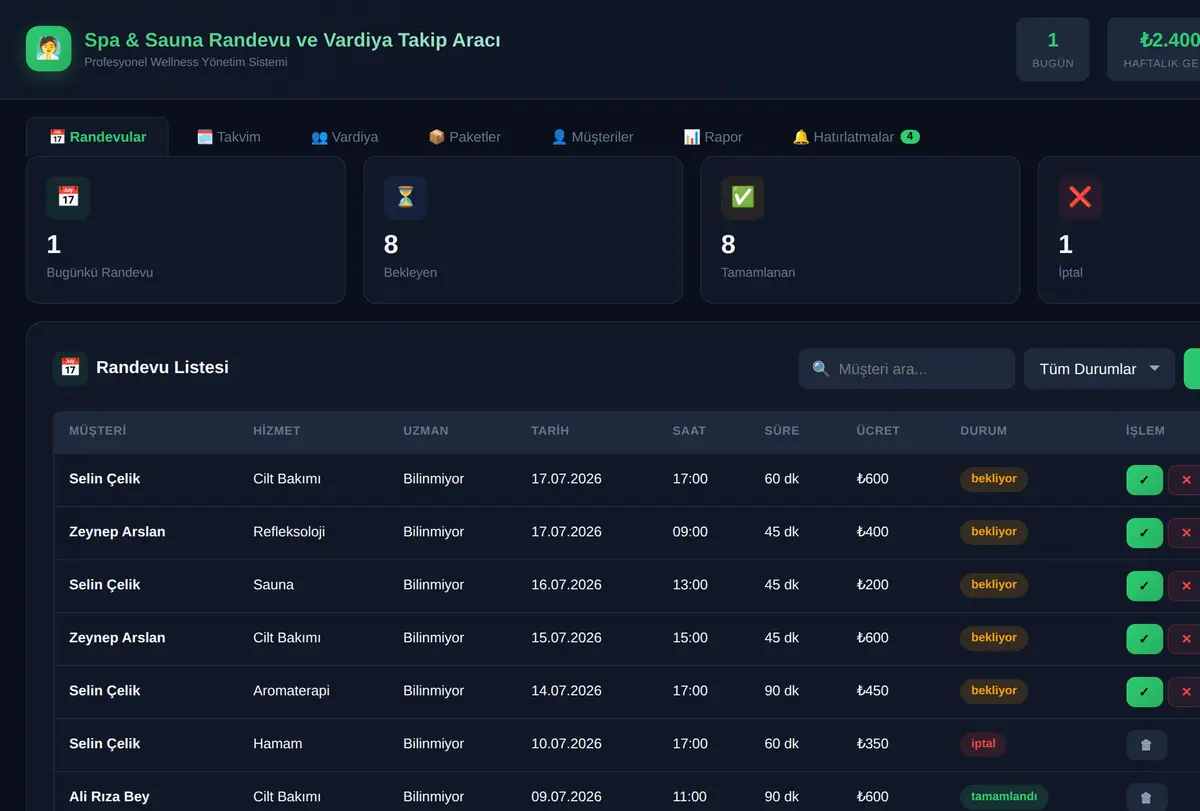Click the red iptal status badge
This screenshot has height=811, width=1200.
coord(983,744)
